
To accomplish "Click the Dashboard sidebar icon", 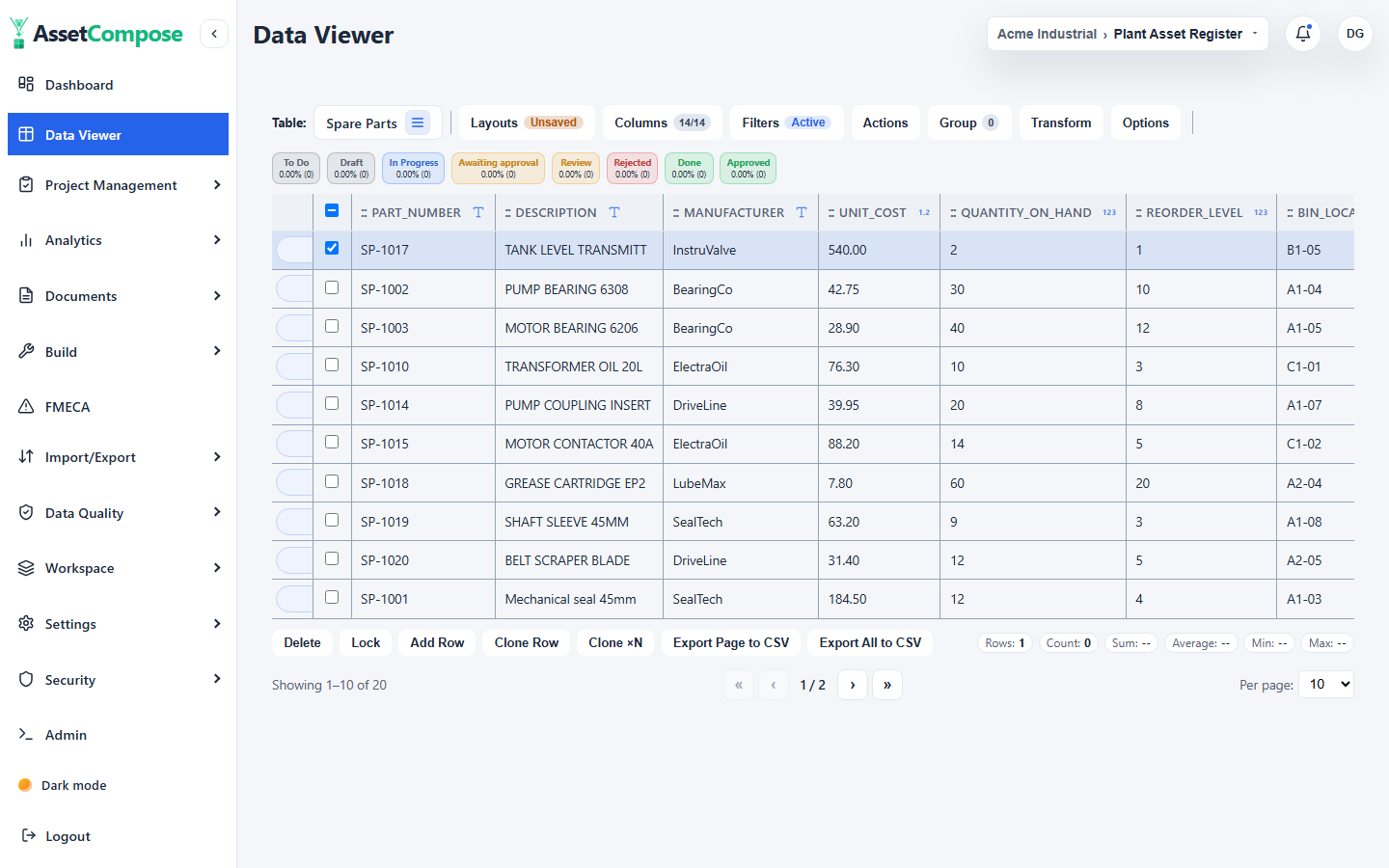I will pyautogui.click(x=26, y=84).
